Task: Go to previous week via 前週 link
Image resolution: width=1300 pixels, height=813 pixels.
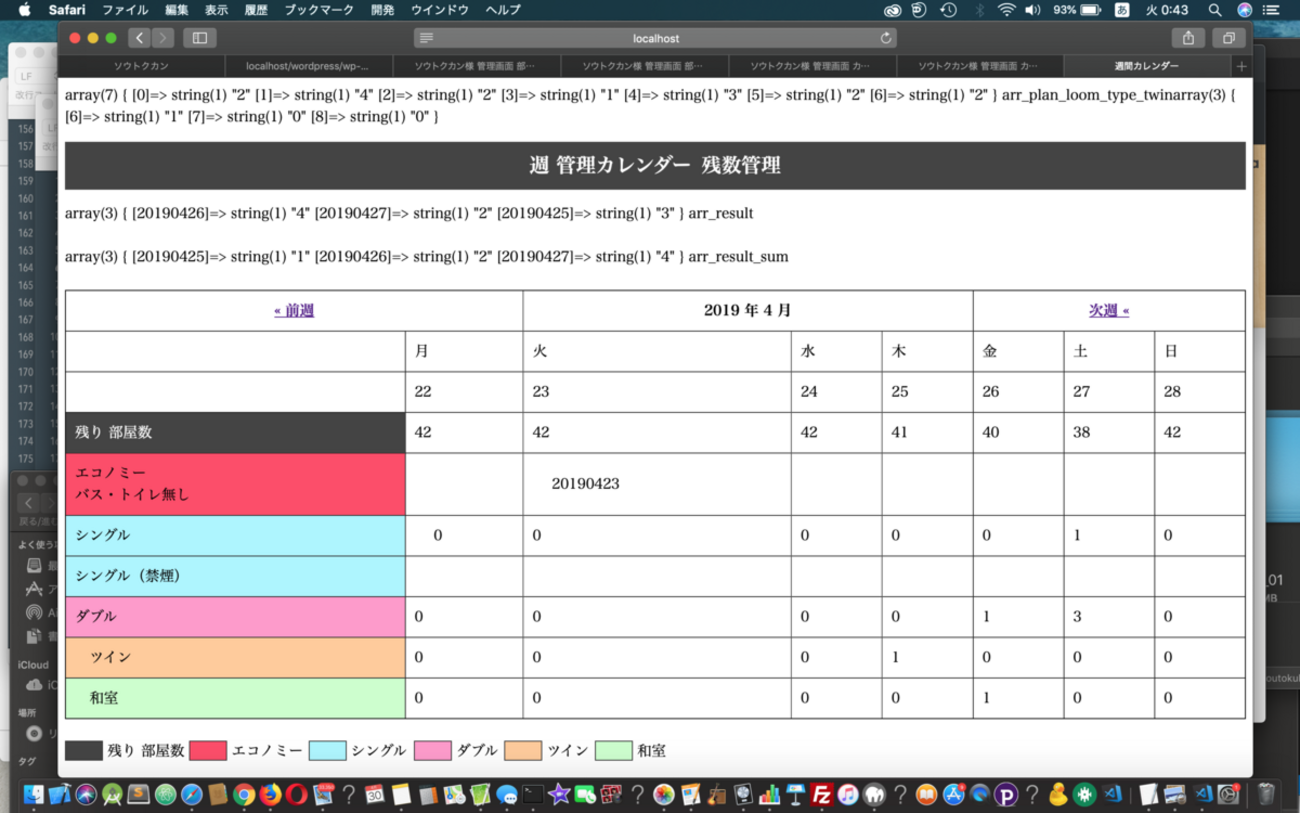Action: (294, 311)
